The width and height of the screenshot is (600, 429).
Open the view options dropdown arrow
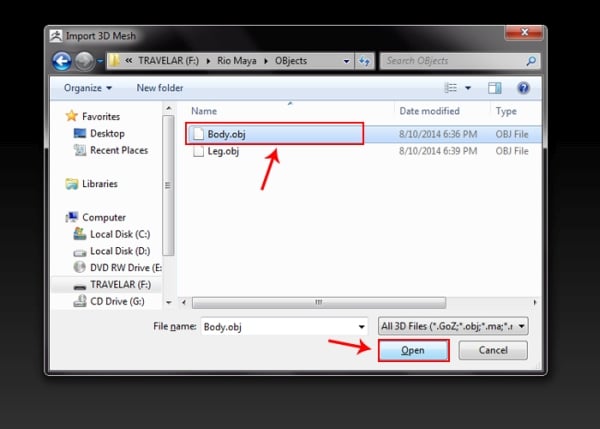pyautogui.click(x=468, y=88)
